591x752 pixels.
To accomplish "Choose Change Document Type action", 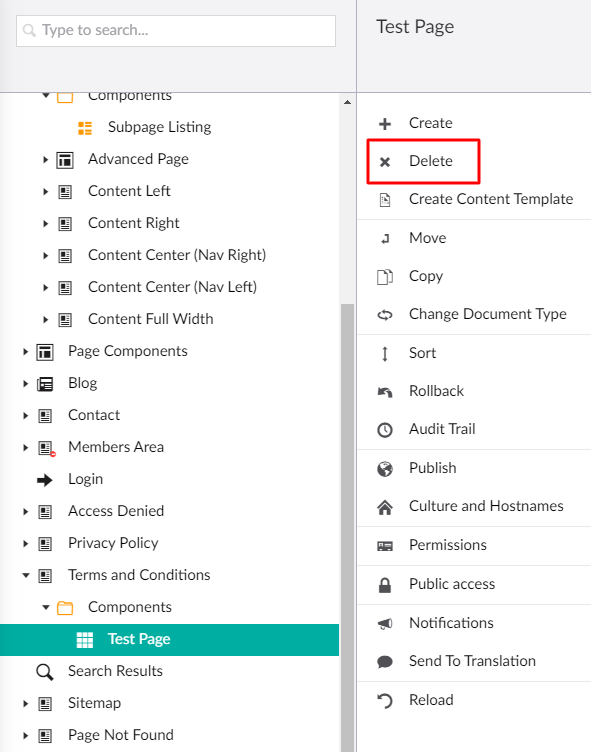I will coord(487,314).
